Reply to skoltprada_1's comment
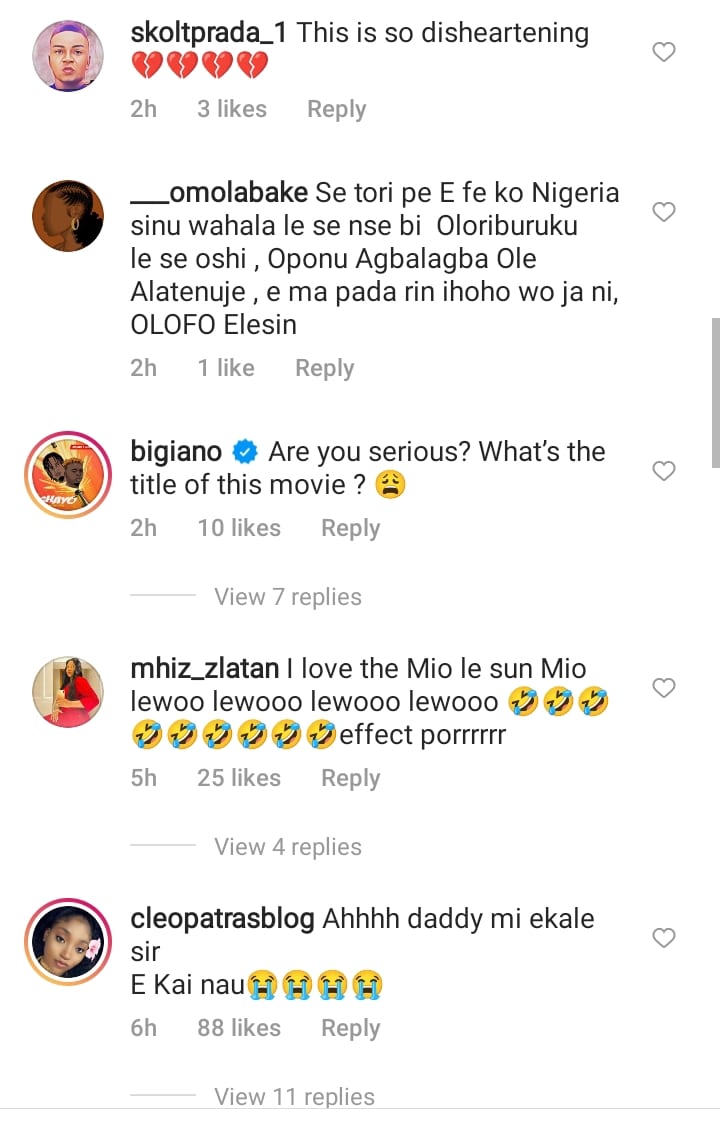720x1127 pixels. click(336, 109)
